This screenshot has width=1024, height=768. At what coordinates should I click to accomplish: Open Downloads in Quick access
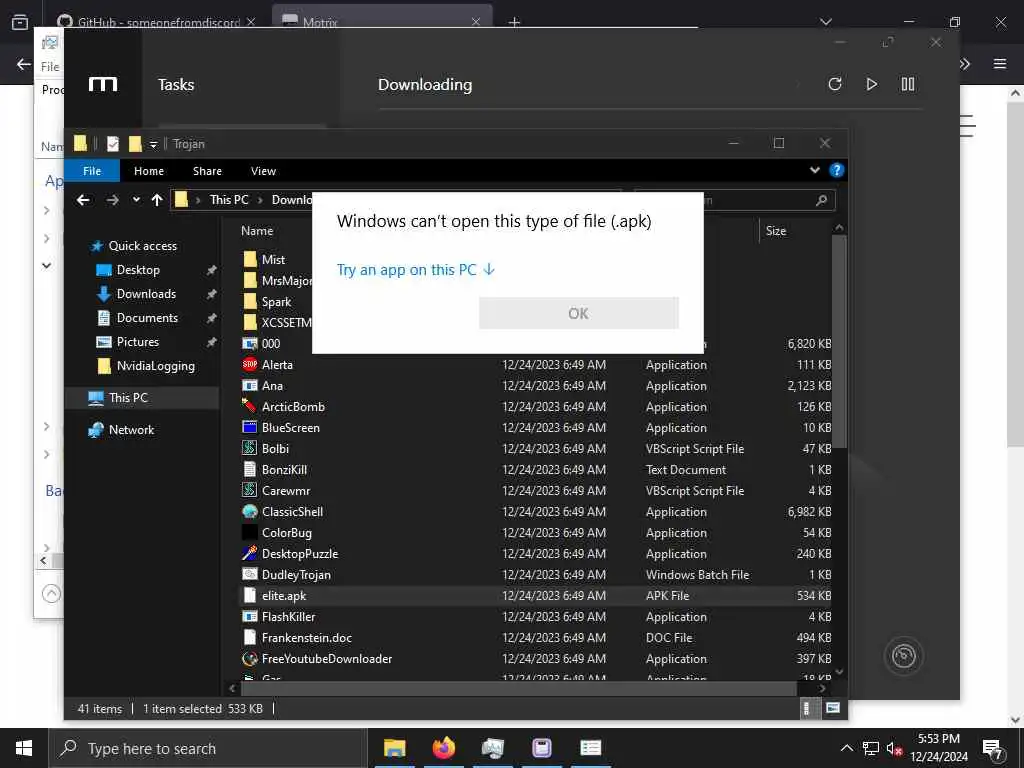pyautogui.click(x=146, y=294)
